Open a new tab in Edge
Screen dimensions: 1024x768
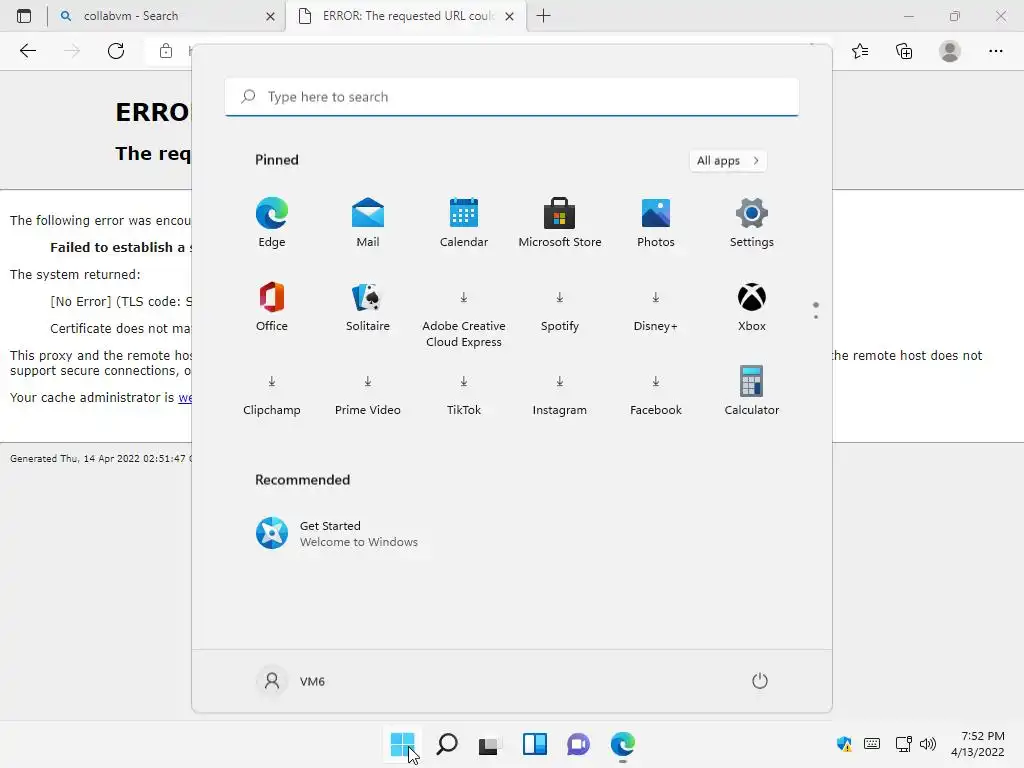[x=543, y=16]
